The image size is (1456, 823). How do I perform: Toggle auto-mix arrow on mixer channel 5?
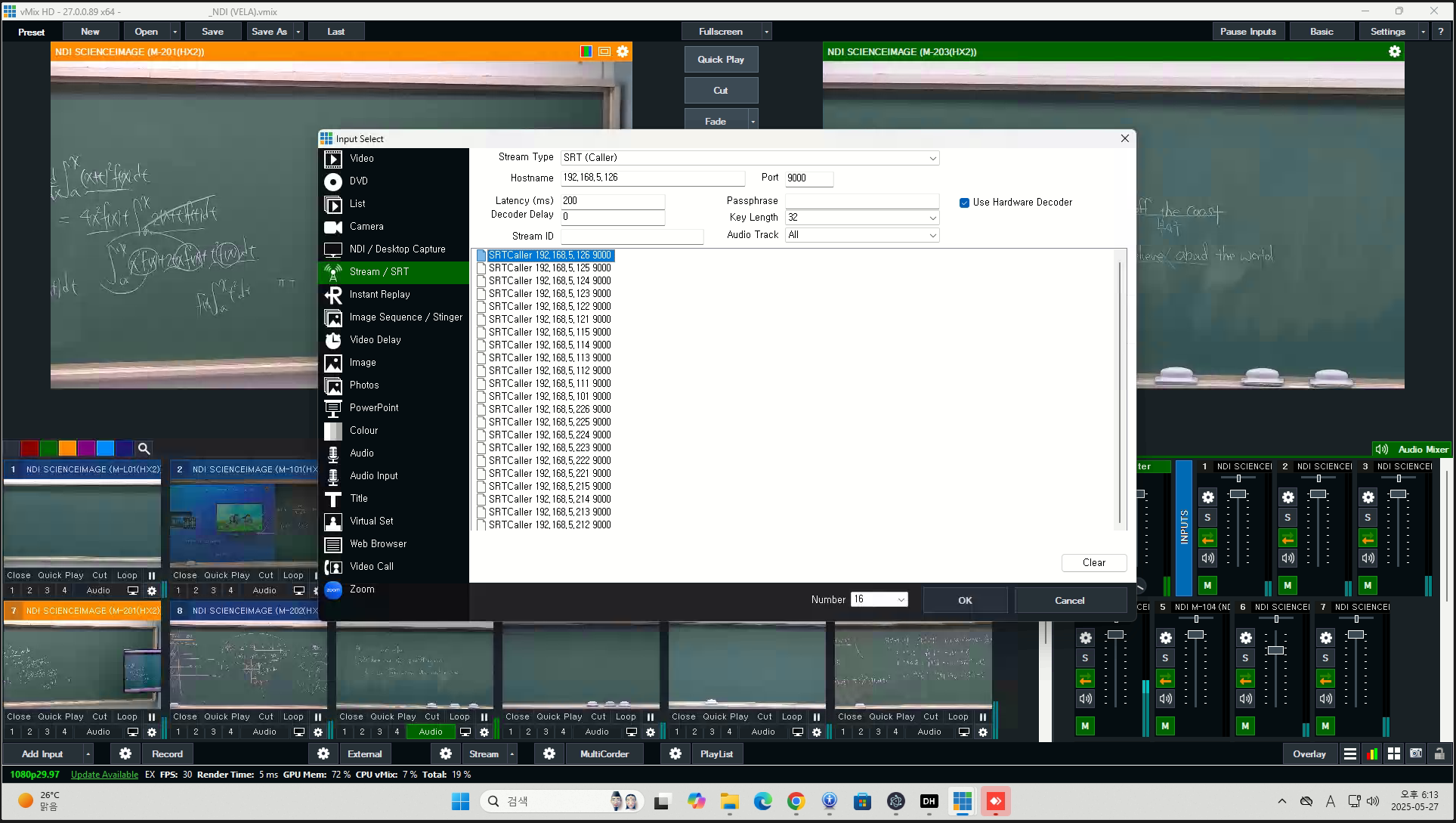(1166, 679)
